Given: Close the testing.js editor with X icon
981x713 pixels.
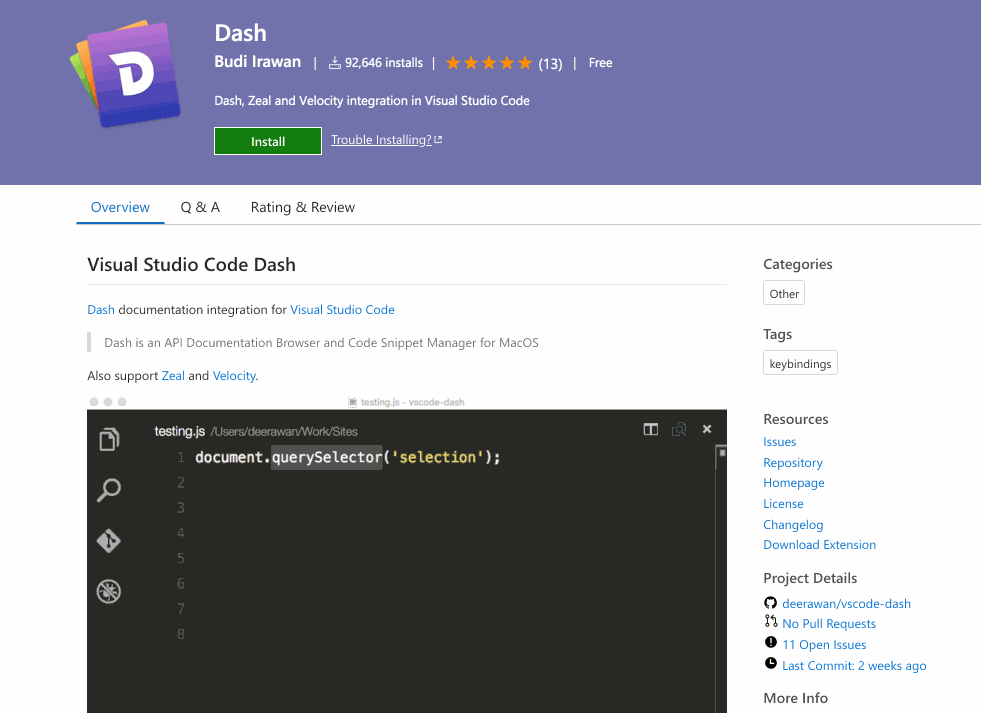Looking at the screenshot, I should (707, 429).
